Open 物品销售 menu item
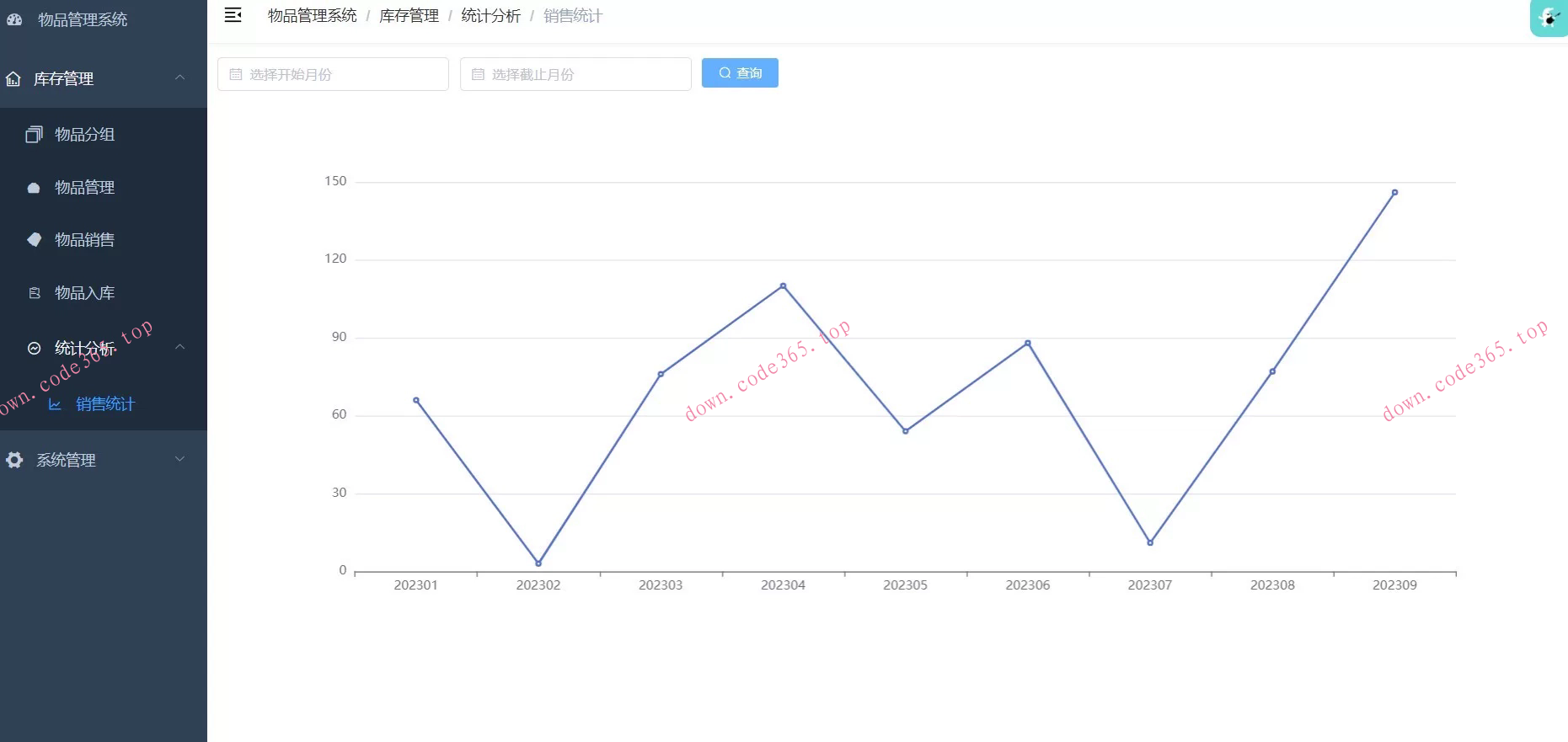Screen dimensions: 1568x742 point(104,240)
